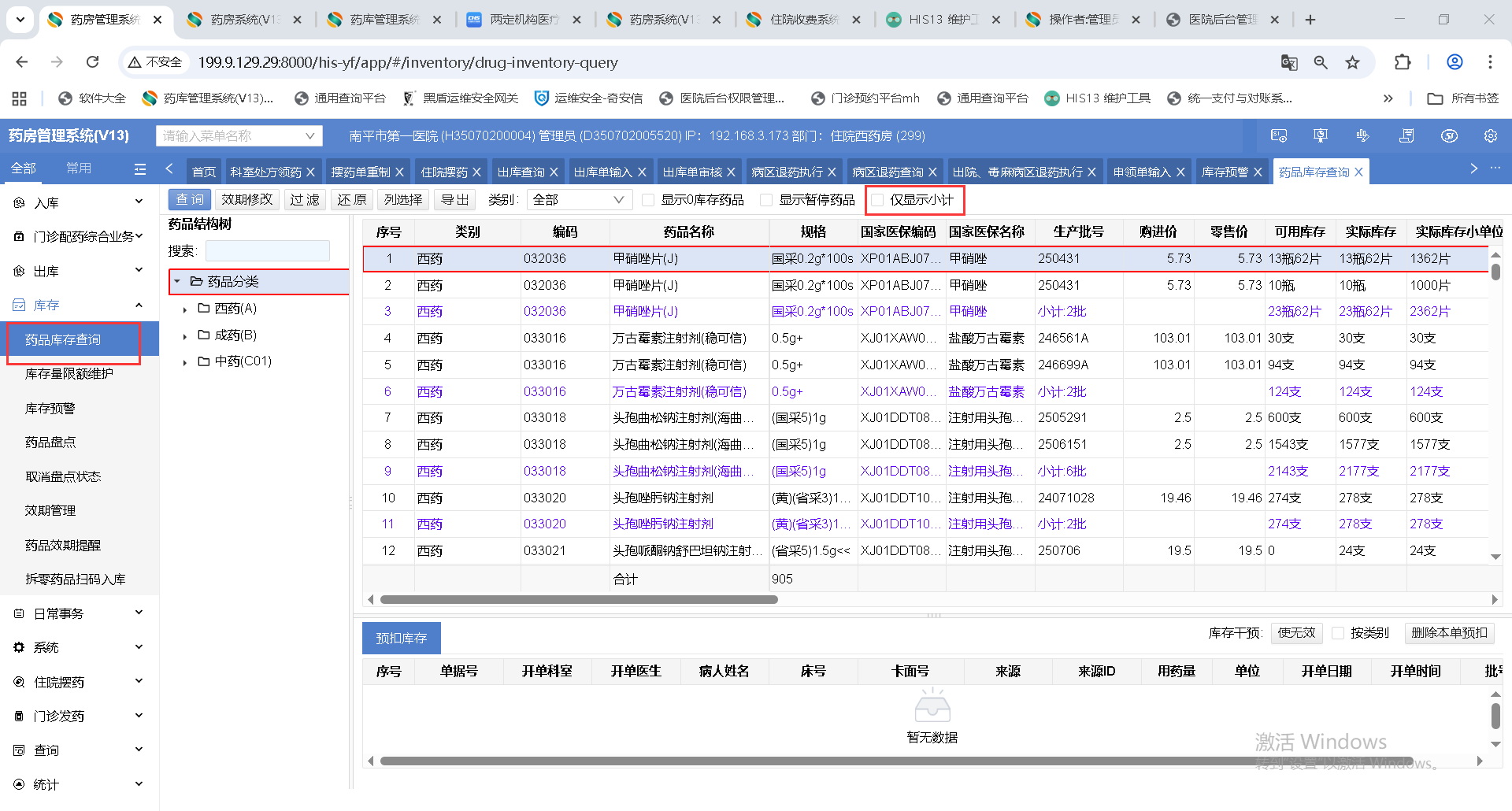Image resolution: width=1512 pixels, height=811 pixels.
Task: Click the settings gear icon in header
Action: click(x=1490, y=136)
